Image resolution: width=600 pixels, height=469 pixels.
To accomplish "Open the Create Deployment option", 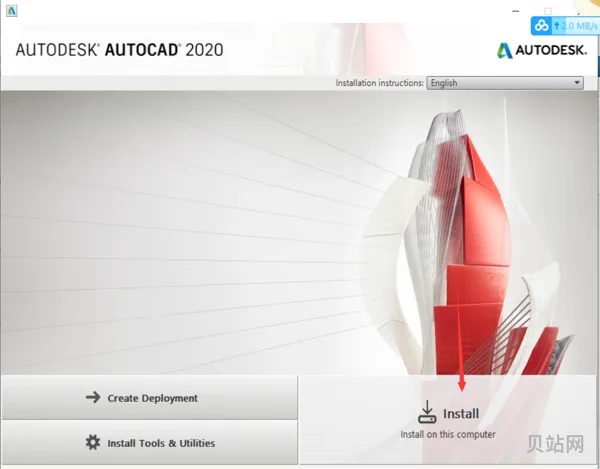I will [x=150, y=397].
